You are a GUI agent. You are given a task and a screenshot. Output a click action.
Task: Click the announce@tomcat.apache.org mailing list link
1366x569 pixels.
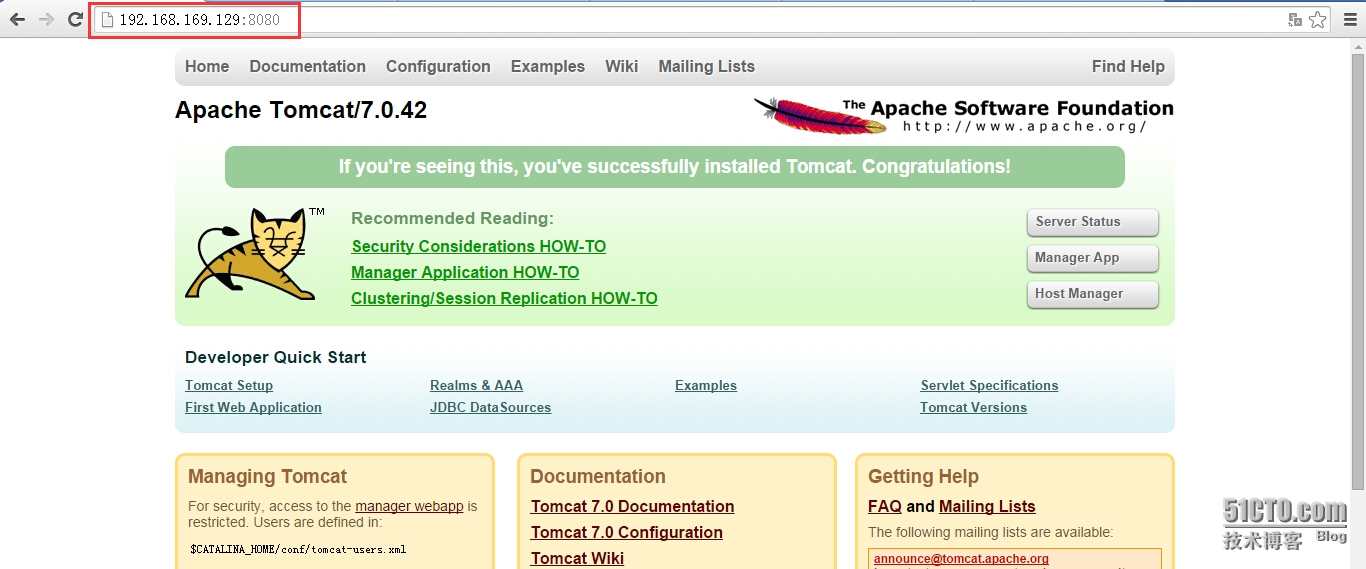pyautogui.click(x=961, y=559)
